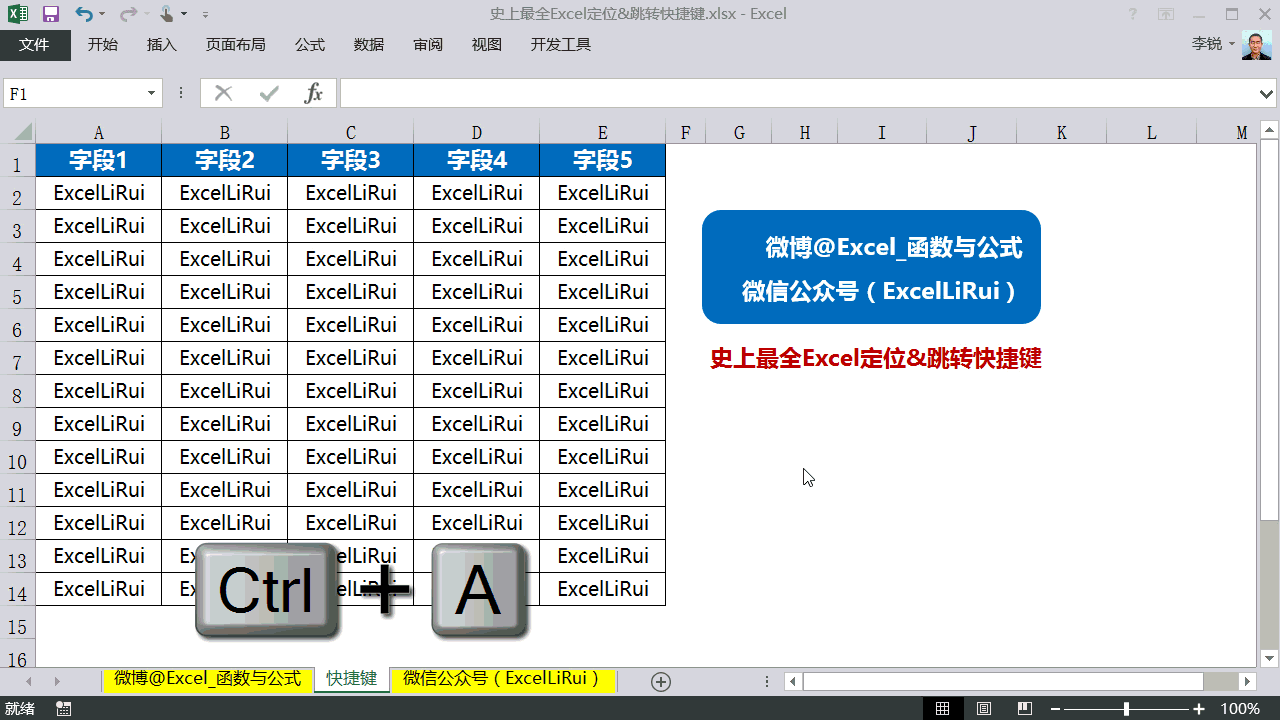Viewport: 1280px width, 720px height.
Task: Click the formula bar Cancel X icon
Action: (x=223, y=93)
